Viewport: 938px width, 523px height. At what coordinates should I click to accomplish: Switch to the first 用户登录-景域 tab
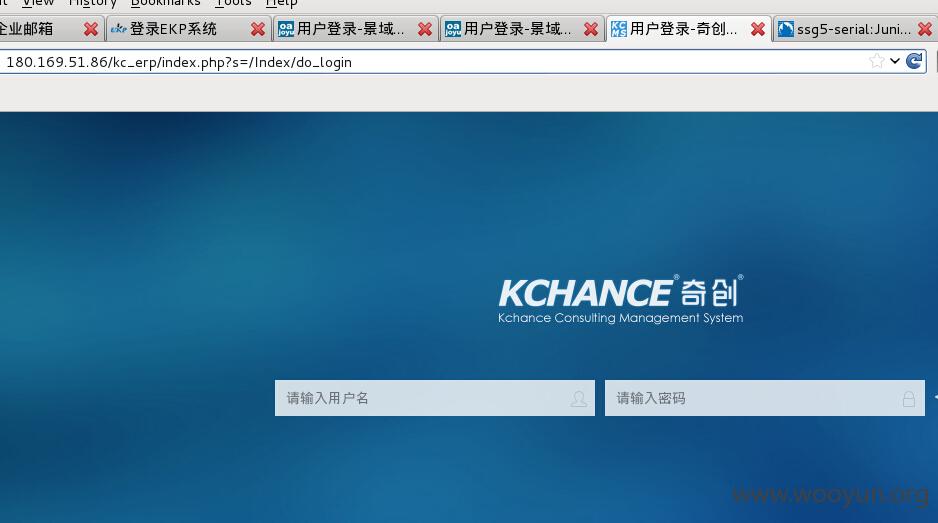pos(355,29)
